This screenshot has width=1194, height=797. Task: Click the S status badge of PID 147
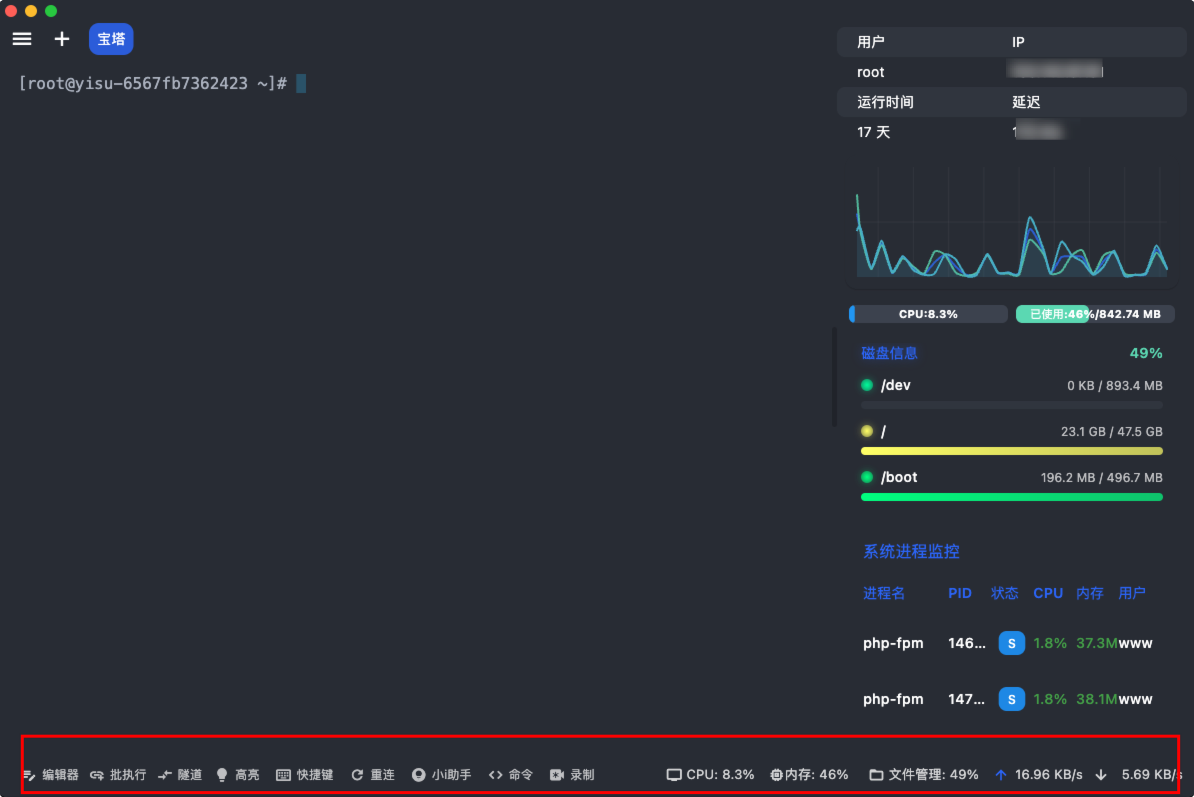(x=1011, y=699)
